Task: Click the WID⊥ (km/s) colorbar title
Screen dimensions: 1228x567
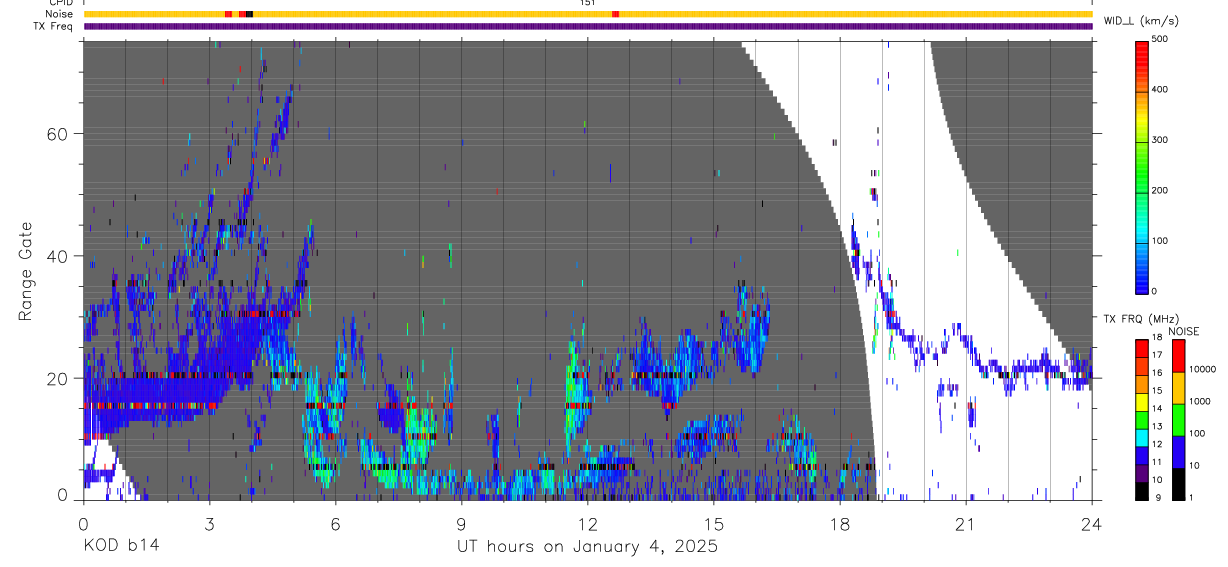Action: (1139, 20)
